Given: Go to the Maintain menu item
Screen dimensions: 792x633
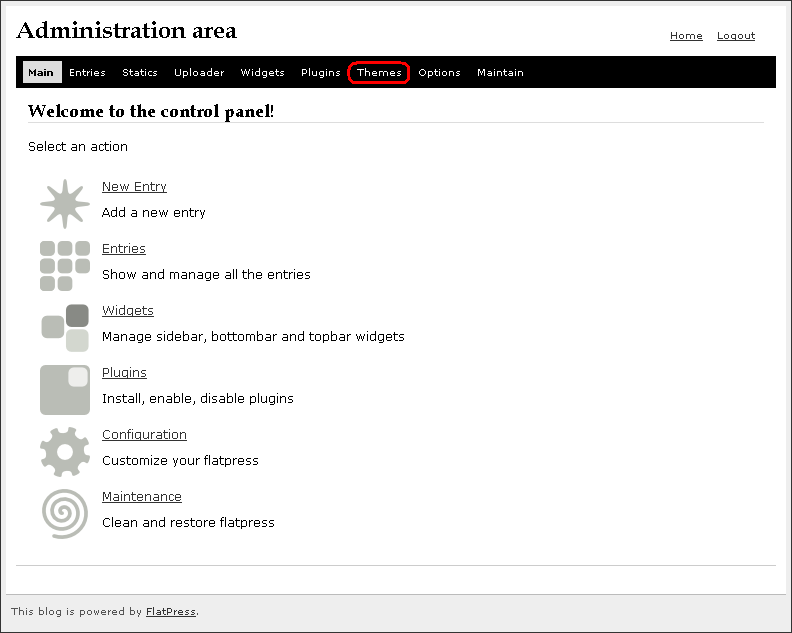Looking at the screenshot, I should (500, 73).
